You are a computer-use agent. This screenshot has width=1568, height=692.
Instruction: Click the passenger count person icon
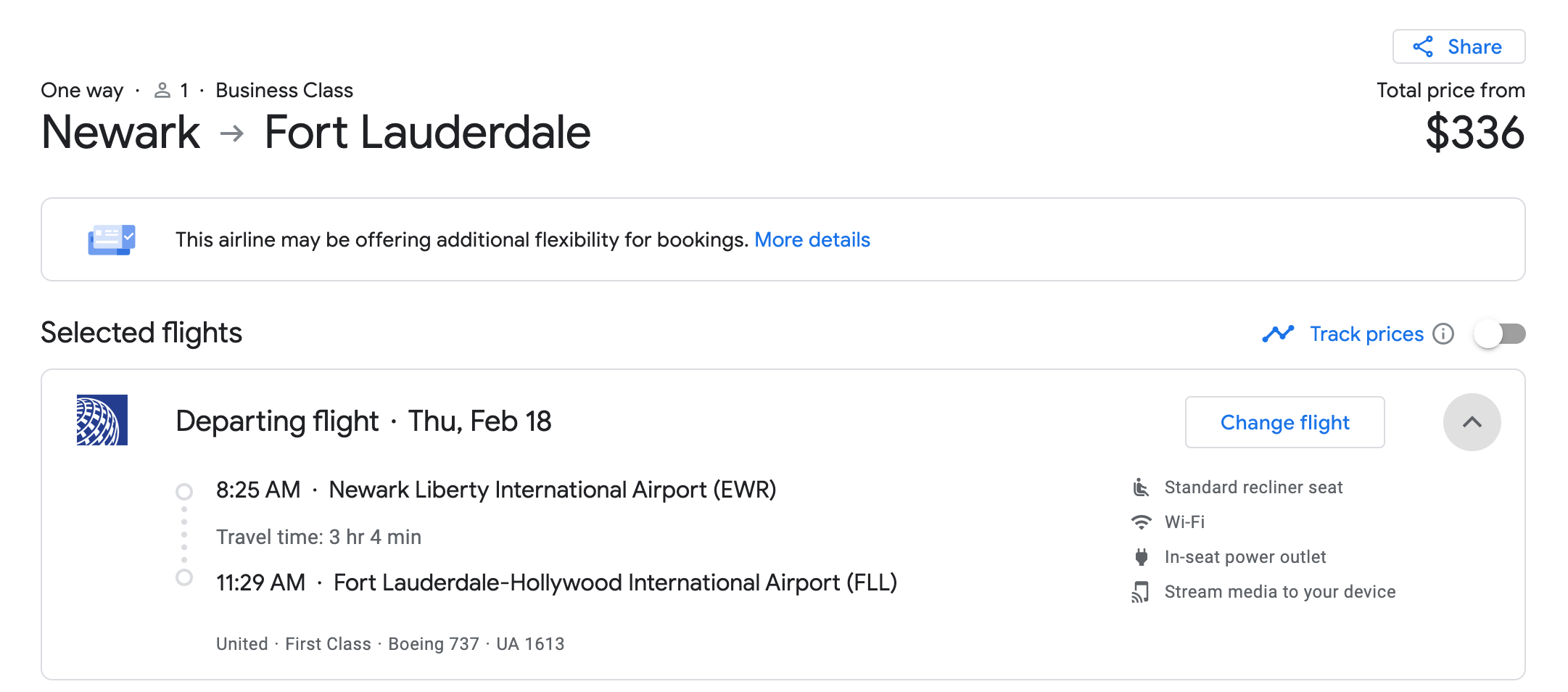point(162,91)
